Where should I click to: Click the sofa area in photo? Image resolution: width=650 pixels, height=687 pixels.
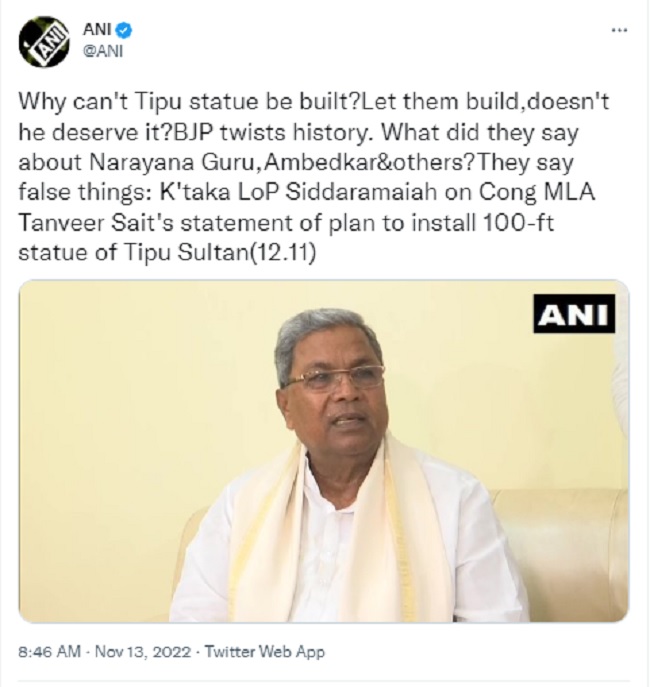pyautogui.click(x=561, y=552)
